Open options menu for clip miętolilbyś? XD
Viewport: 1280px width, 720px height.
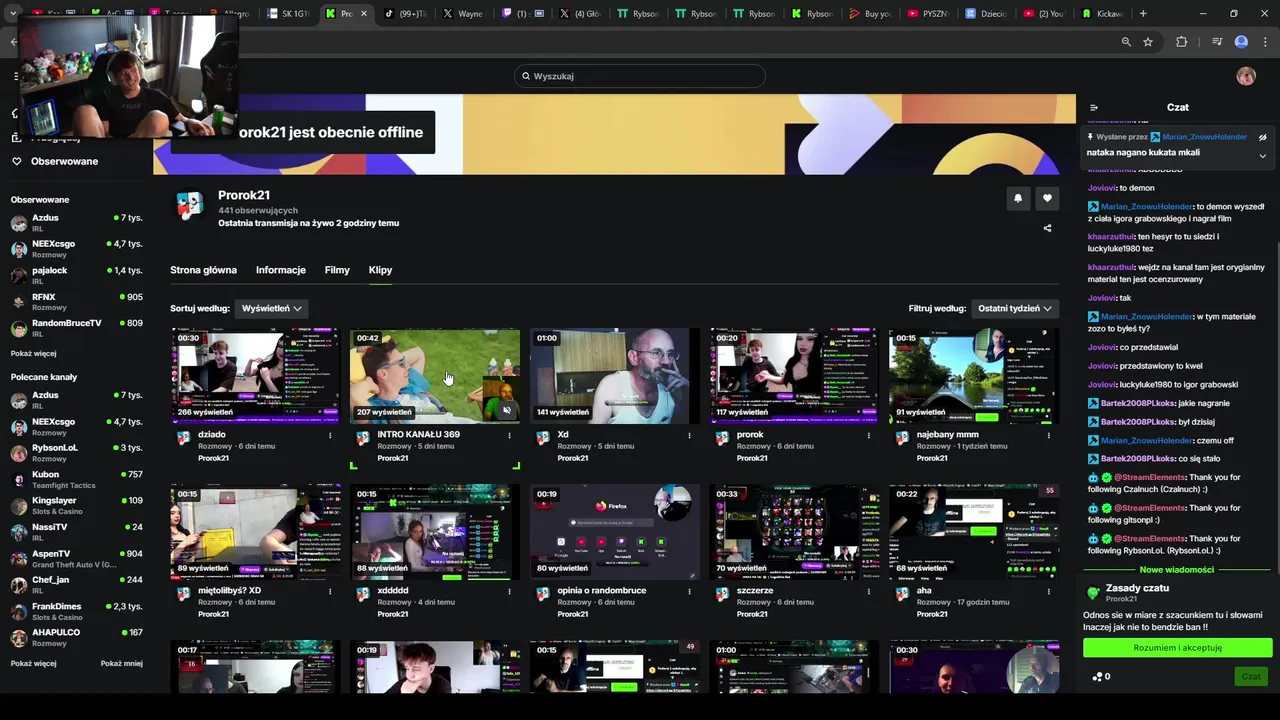(x=330, y=591)
